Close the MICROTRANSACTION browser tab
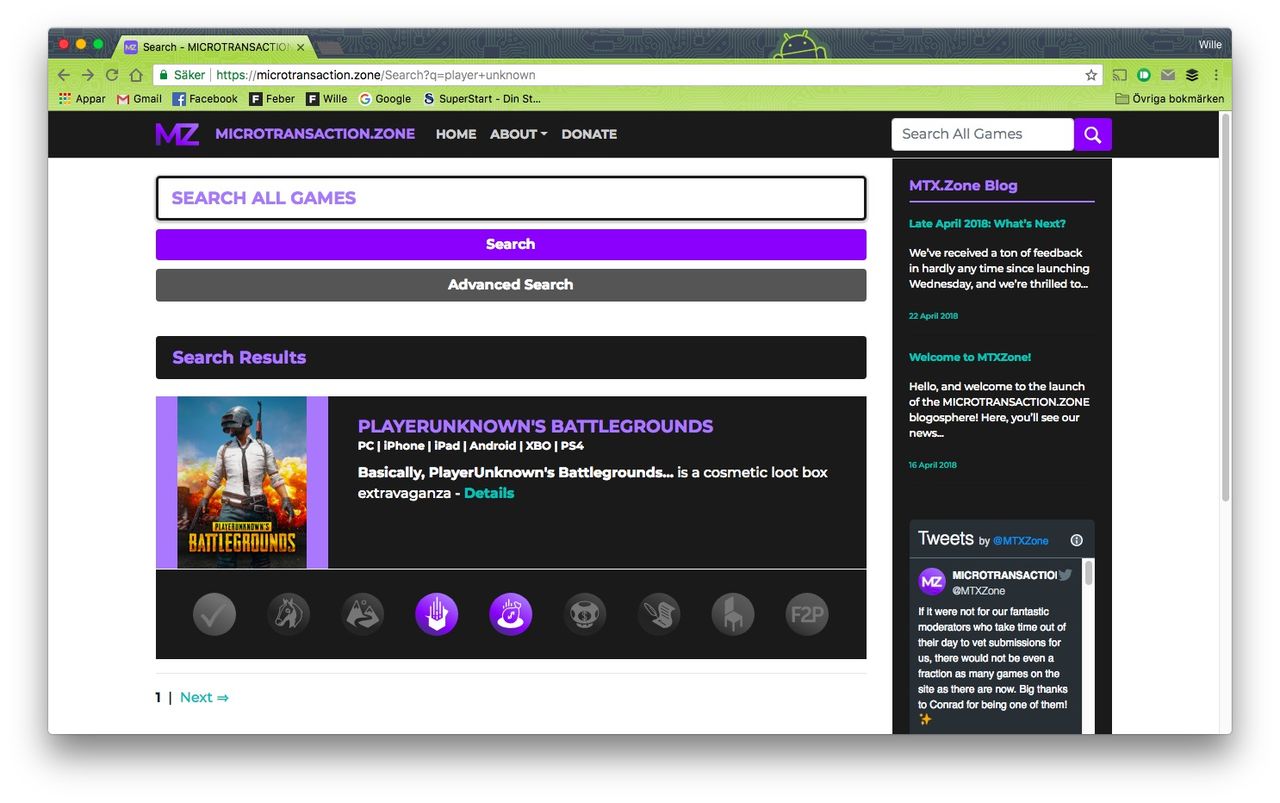 tap(301, 47)
